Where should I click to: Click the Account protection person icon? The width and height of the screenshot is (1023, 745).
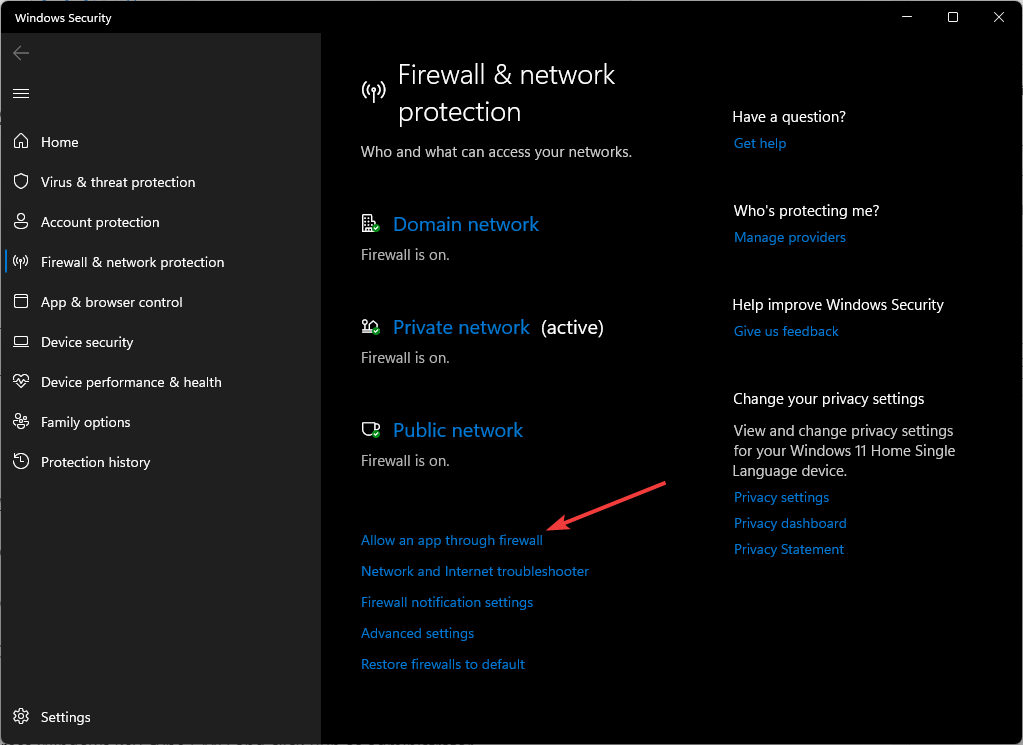coord(21,221)
